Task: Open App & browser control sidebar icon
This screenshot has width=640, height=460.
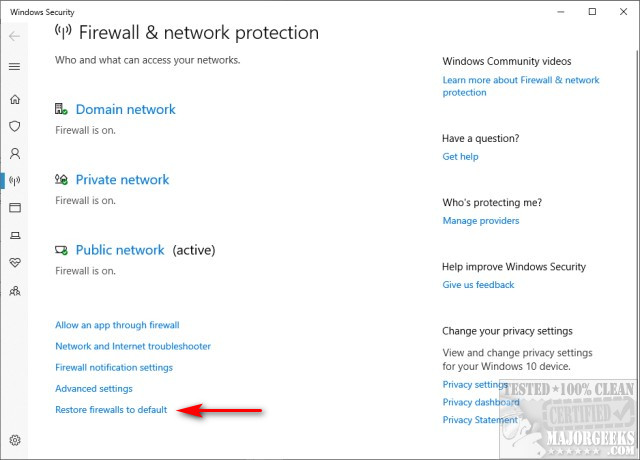Action: tap(14, 208)
